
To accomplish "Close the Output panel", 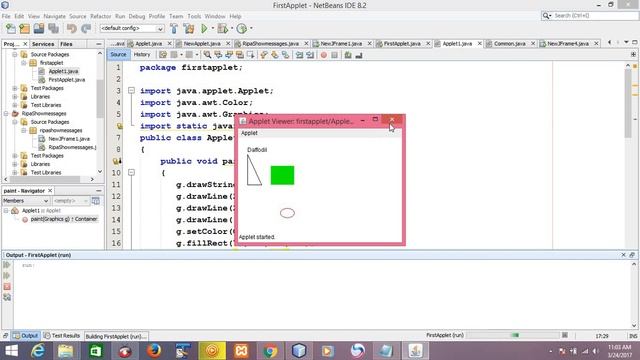I will (x=623, y=255).
